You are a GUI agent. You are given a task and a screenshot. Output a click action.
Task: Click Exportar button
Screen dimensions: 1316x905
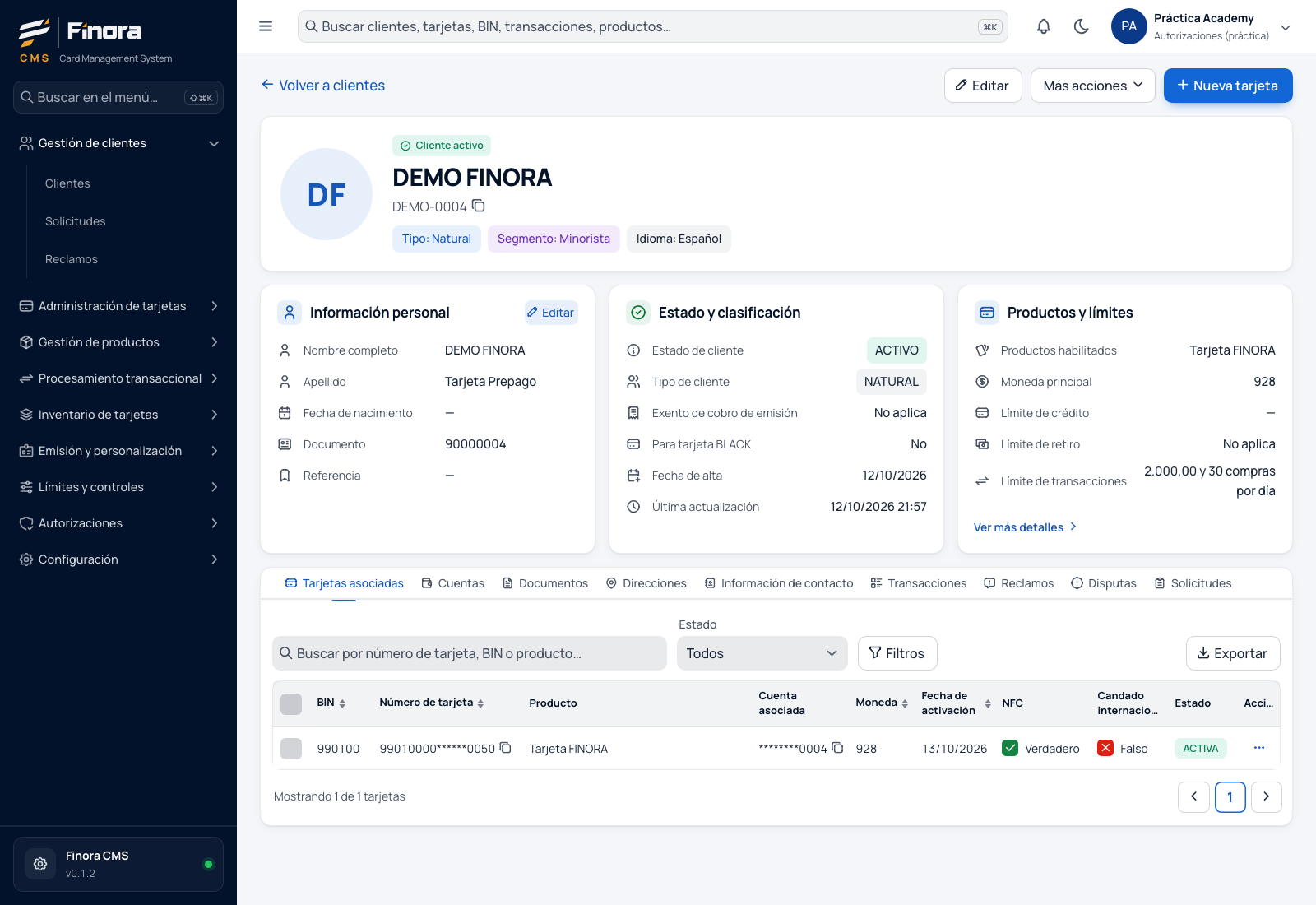click(x=1233, y=653)
